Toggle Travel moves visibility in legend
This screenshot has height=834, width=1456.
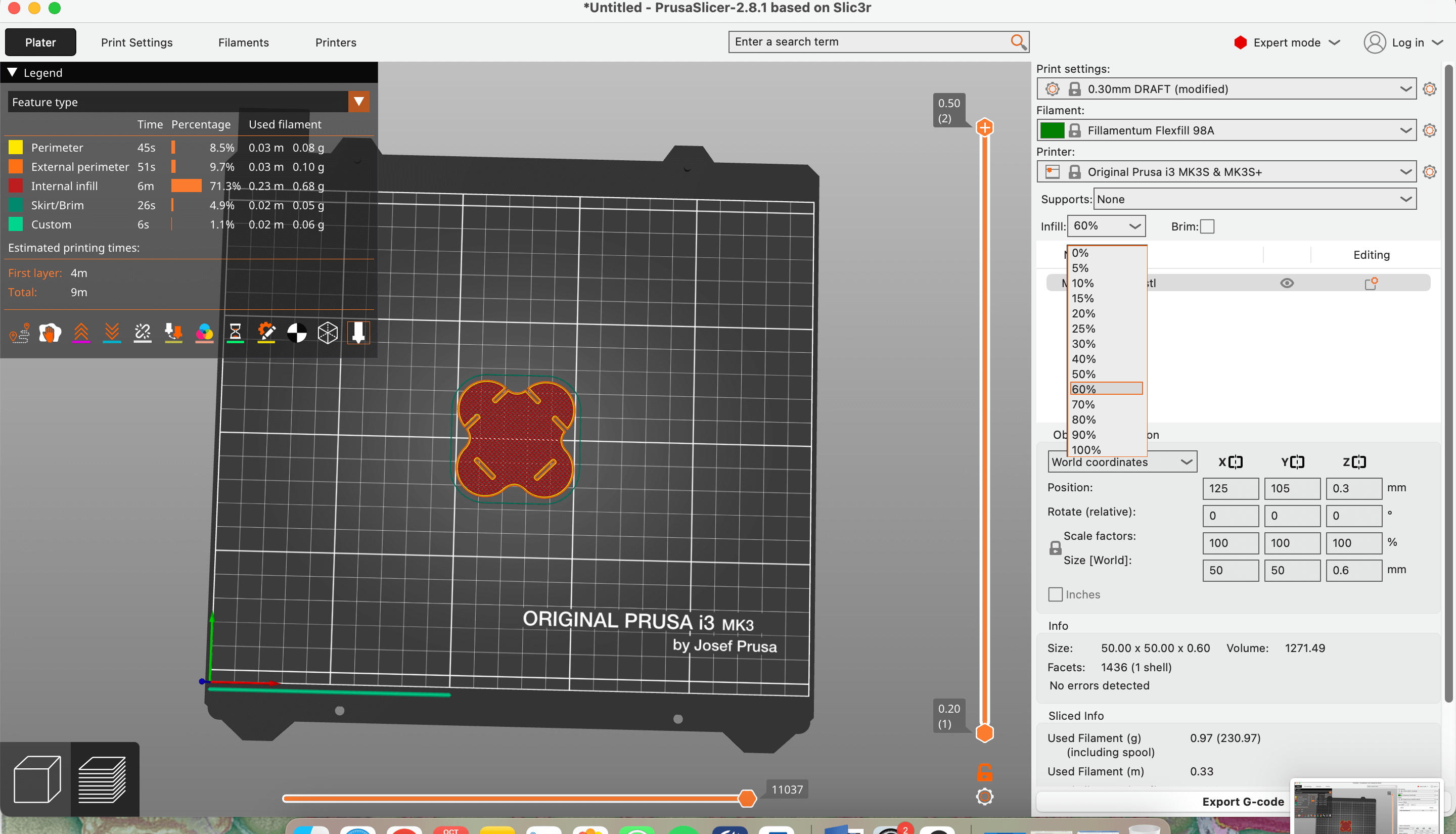pos(20,333)
